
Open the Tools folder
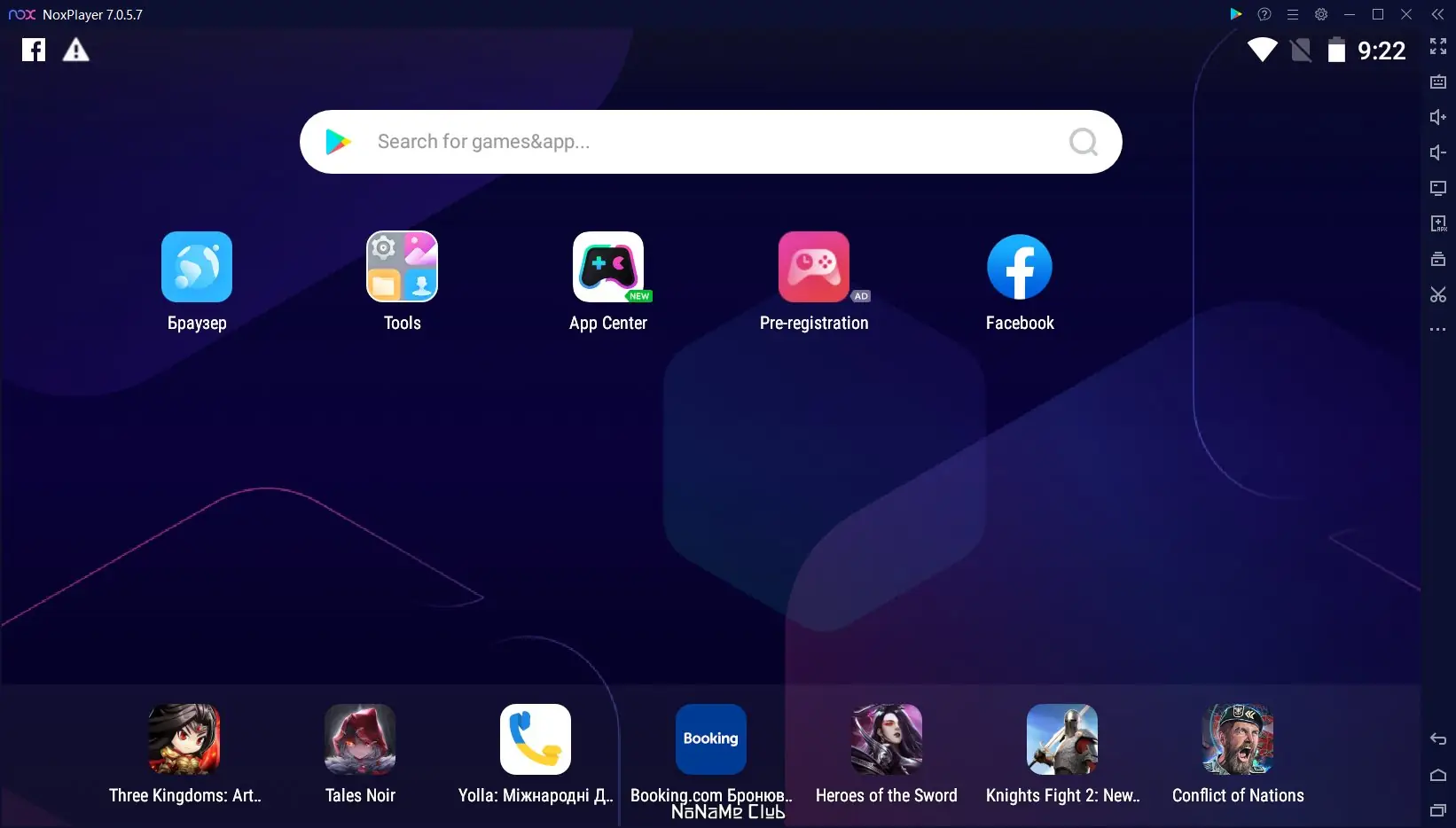pyautogui.click(x=403, y=267)
